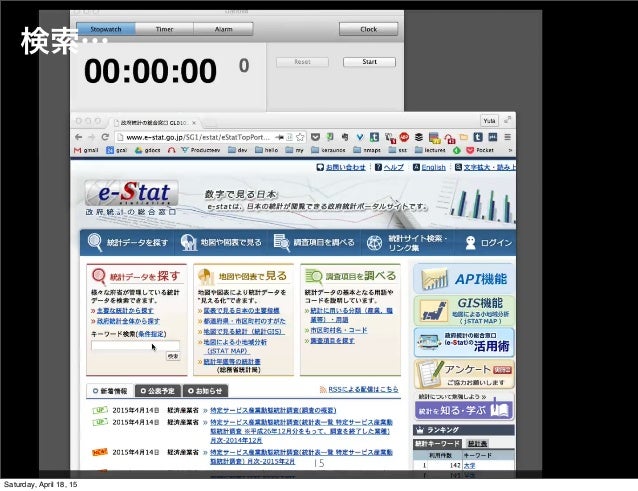Open 統計サイト検索・リンク集 in navigation bar
Viewport: 638px width, 491px height.
(x=408, y=242)
